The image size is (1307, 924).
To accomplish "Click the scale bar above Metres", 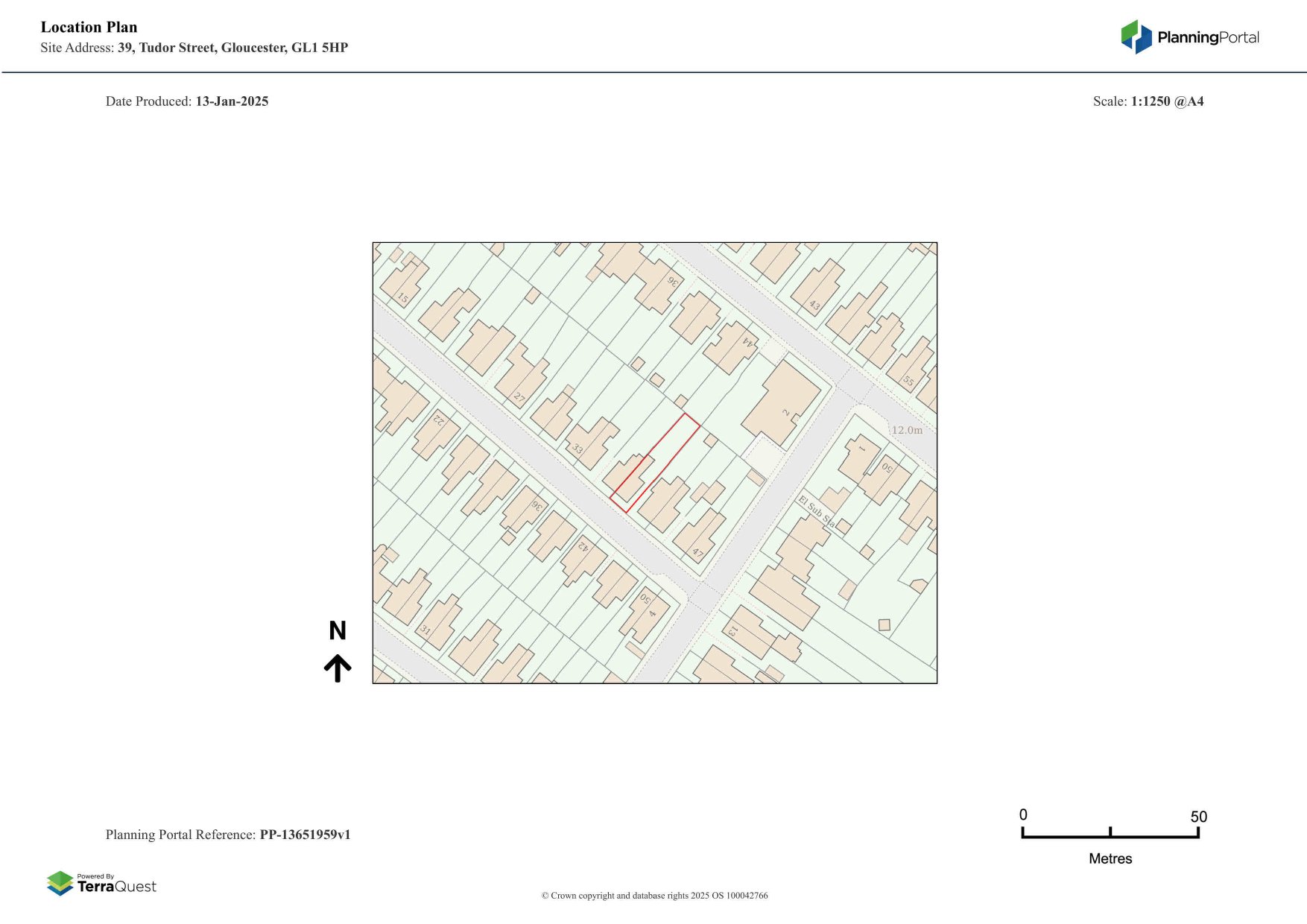I will 1110,835.
